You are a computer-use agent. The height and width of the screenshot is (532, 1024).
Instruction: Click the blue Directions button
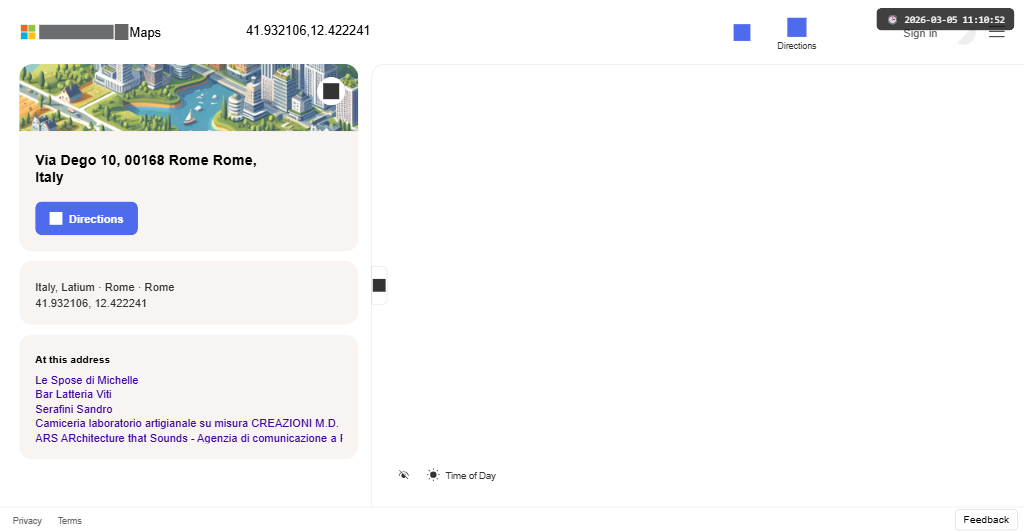point(86,219)
